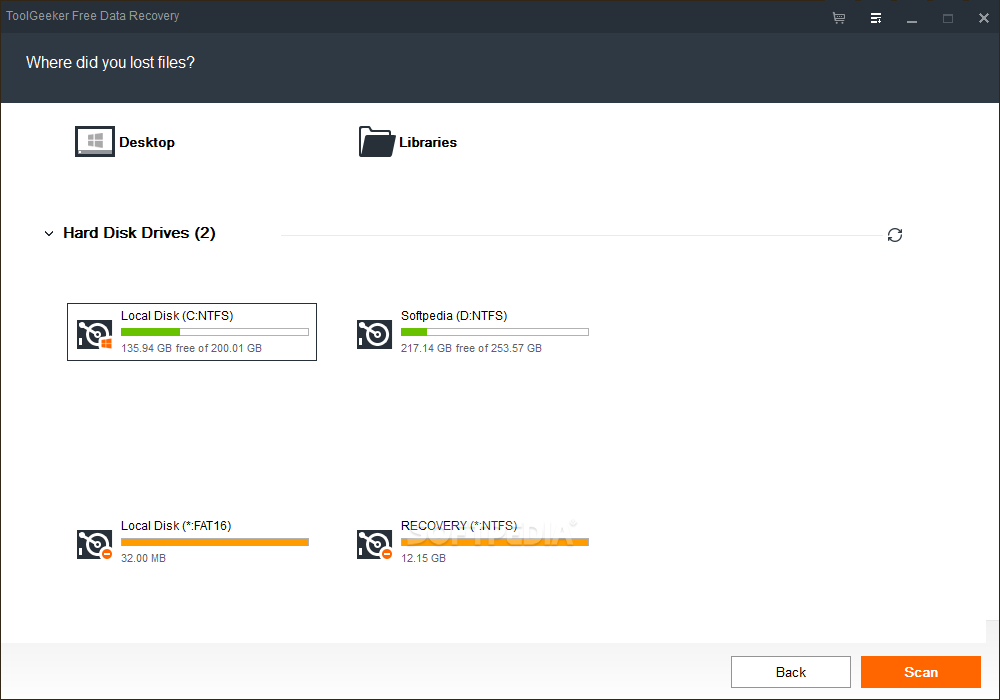The image size is (1000, 700).
Task: Click the FAT16 Local Disk drive icon
Action: [x=94, y=544]
